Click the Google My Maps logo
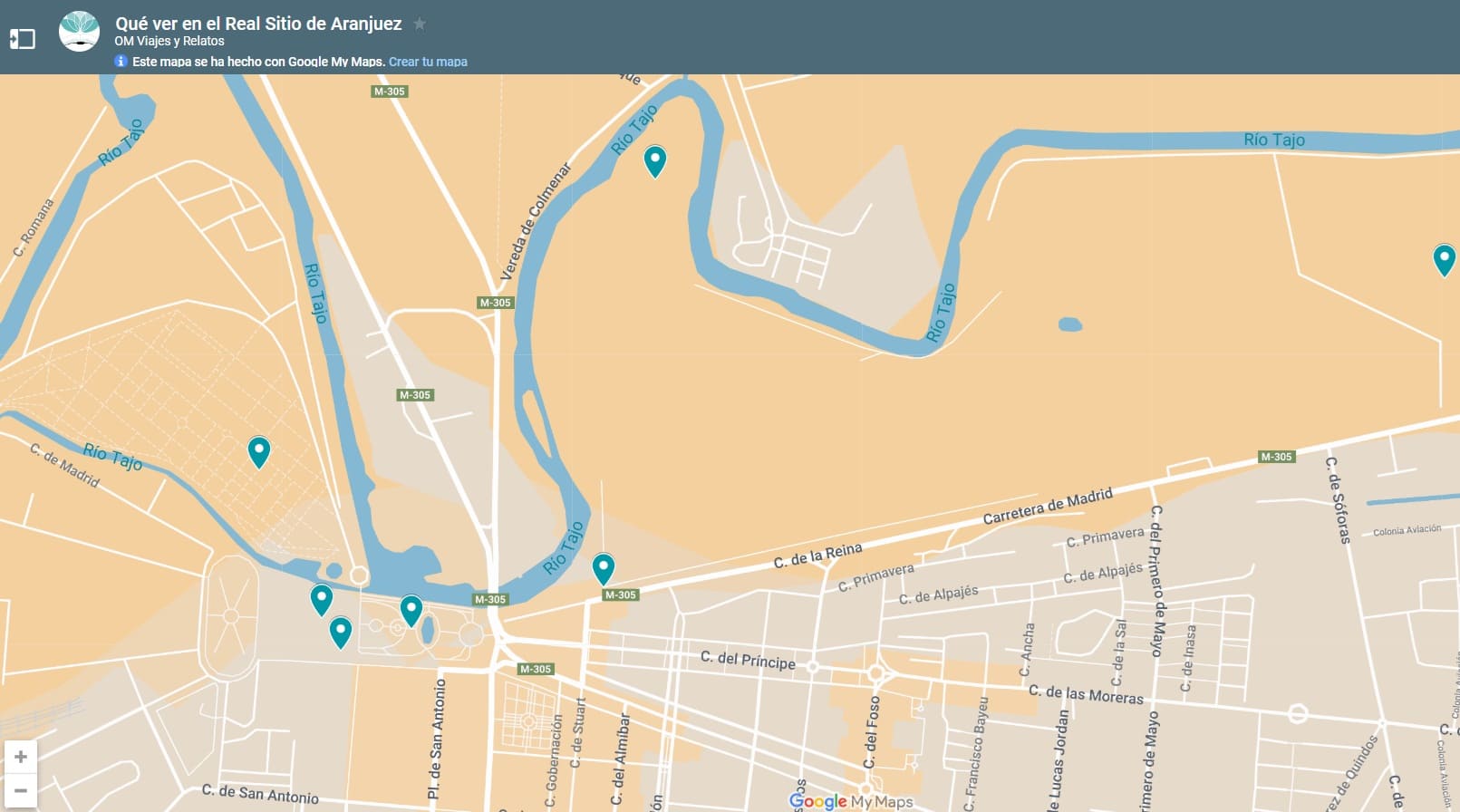Image resolution: width=1460 pixels, height=812 pixels. point(851,801)
